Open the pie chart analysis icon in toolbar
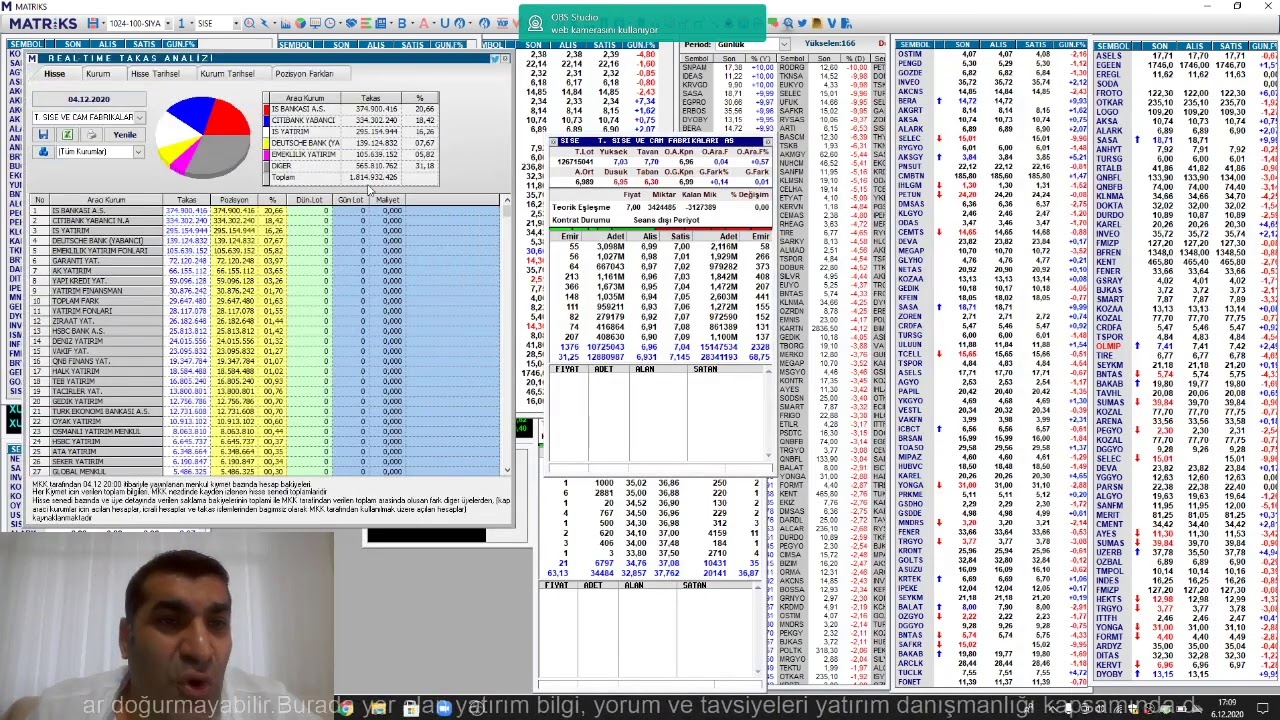The width and height of the screenshot is (1280, 720). pos(300,23)
